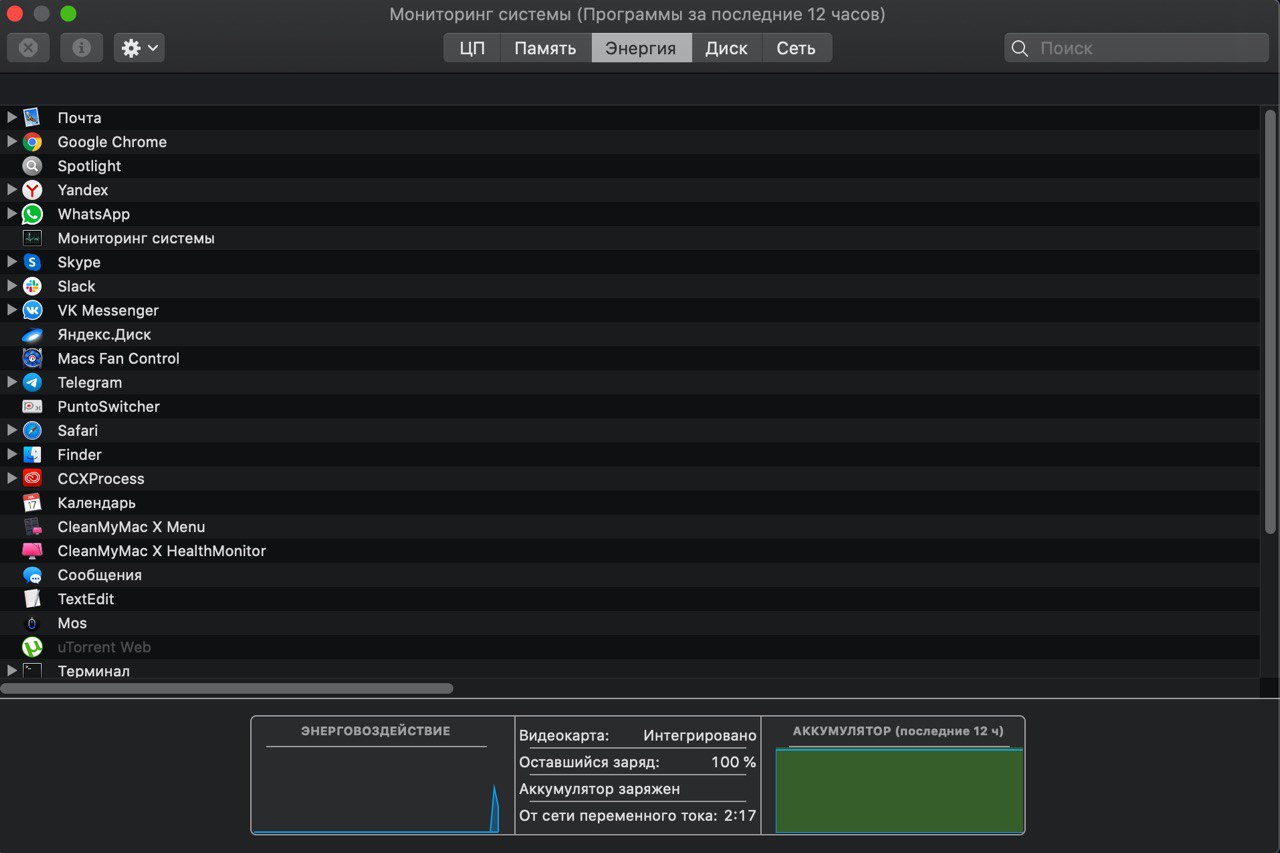Click the quit process (X) toolbar button
Image resolution: width=1280 pixels, height=853 pixels.
(28, 47)
